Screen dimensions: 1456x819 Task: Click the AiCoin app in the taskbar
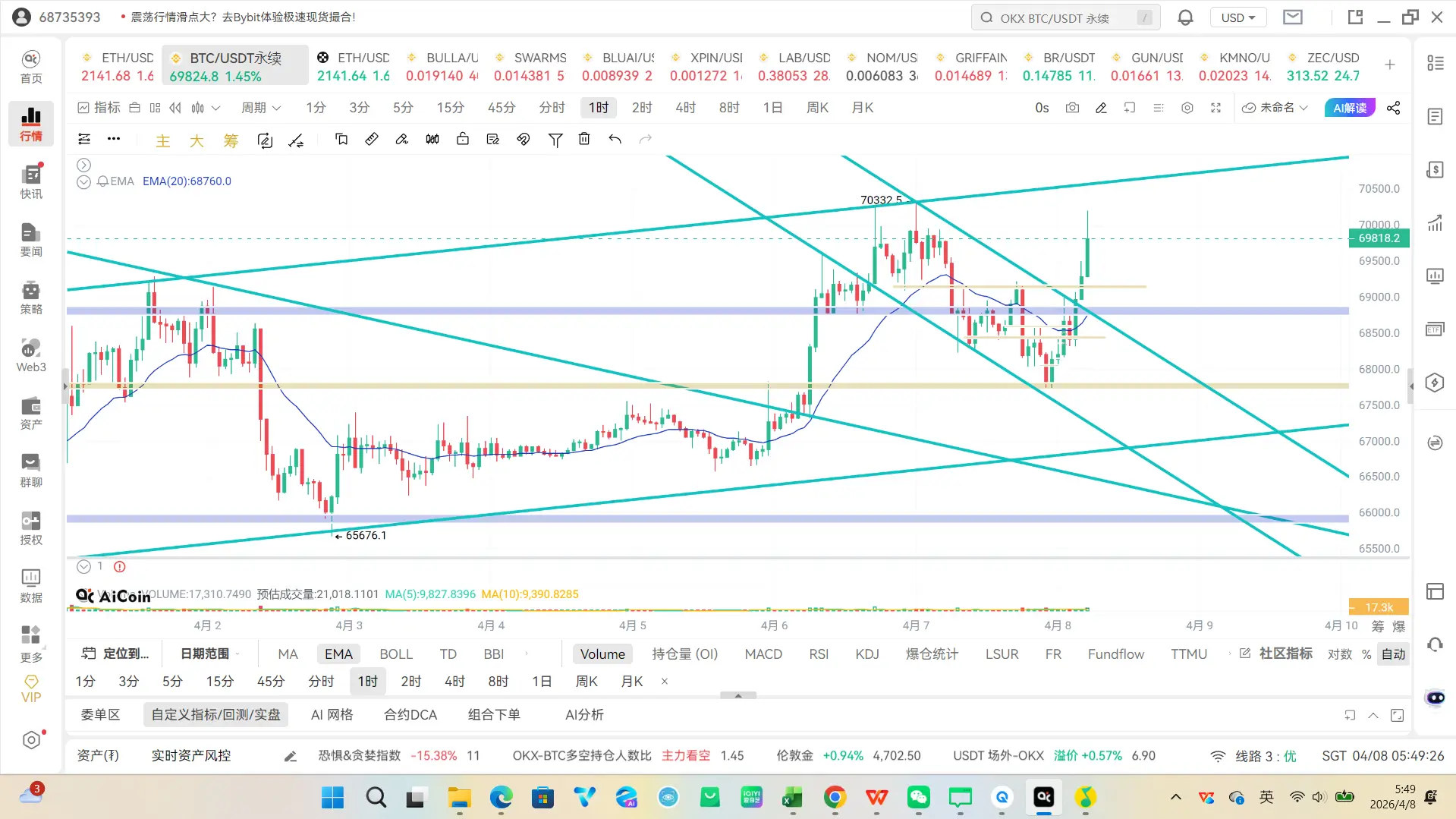pos(1044,797)
